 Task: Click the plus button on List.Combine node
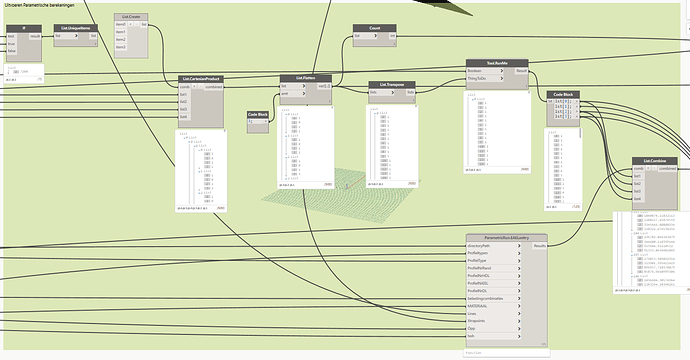point(649,169)
